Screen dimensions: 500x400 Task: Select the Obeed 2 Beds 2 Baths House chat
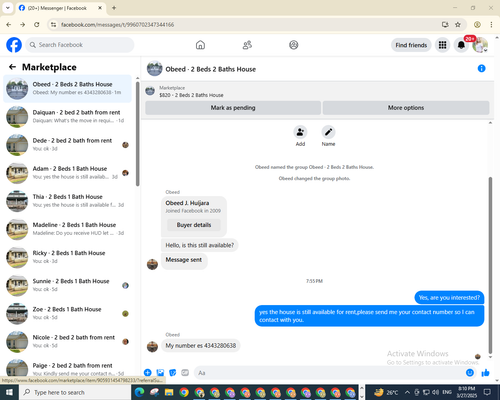pyautogui.click(x=68, y=88)
